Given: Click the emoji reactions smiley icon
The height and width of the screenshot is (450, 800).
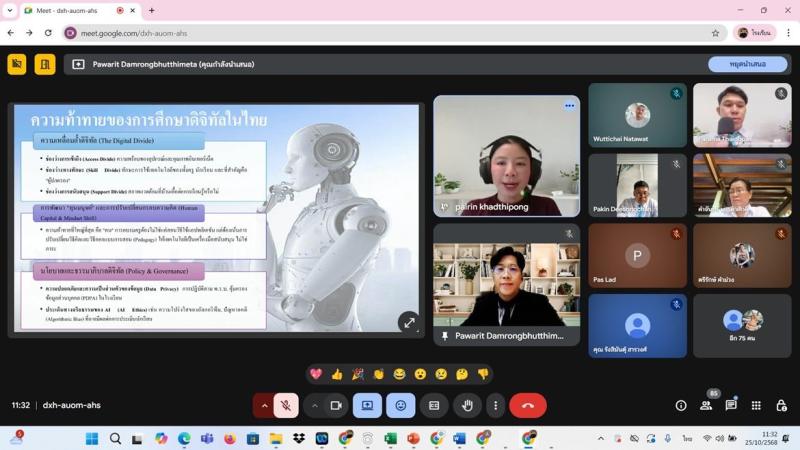Looking at the screenshot, I should point(401,405).
